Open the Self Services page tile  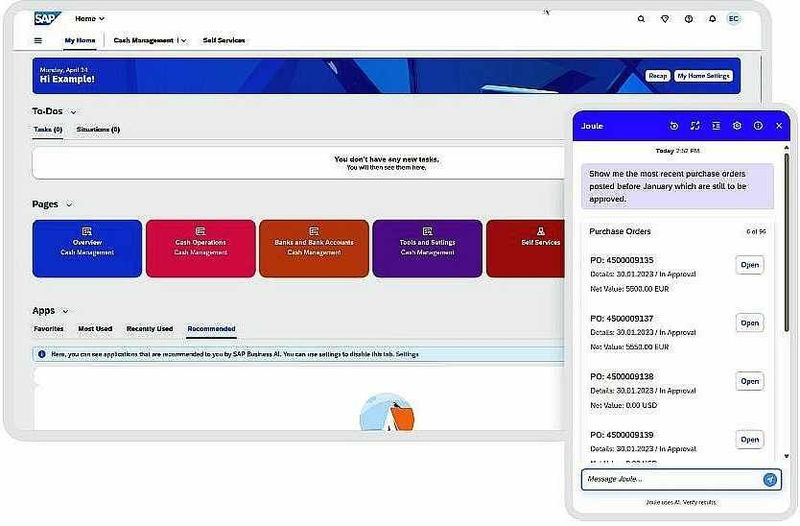[x=526, y=248]
